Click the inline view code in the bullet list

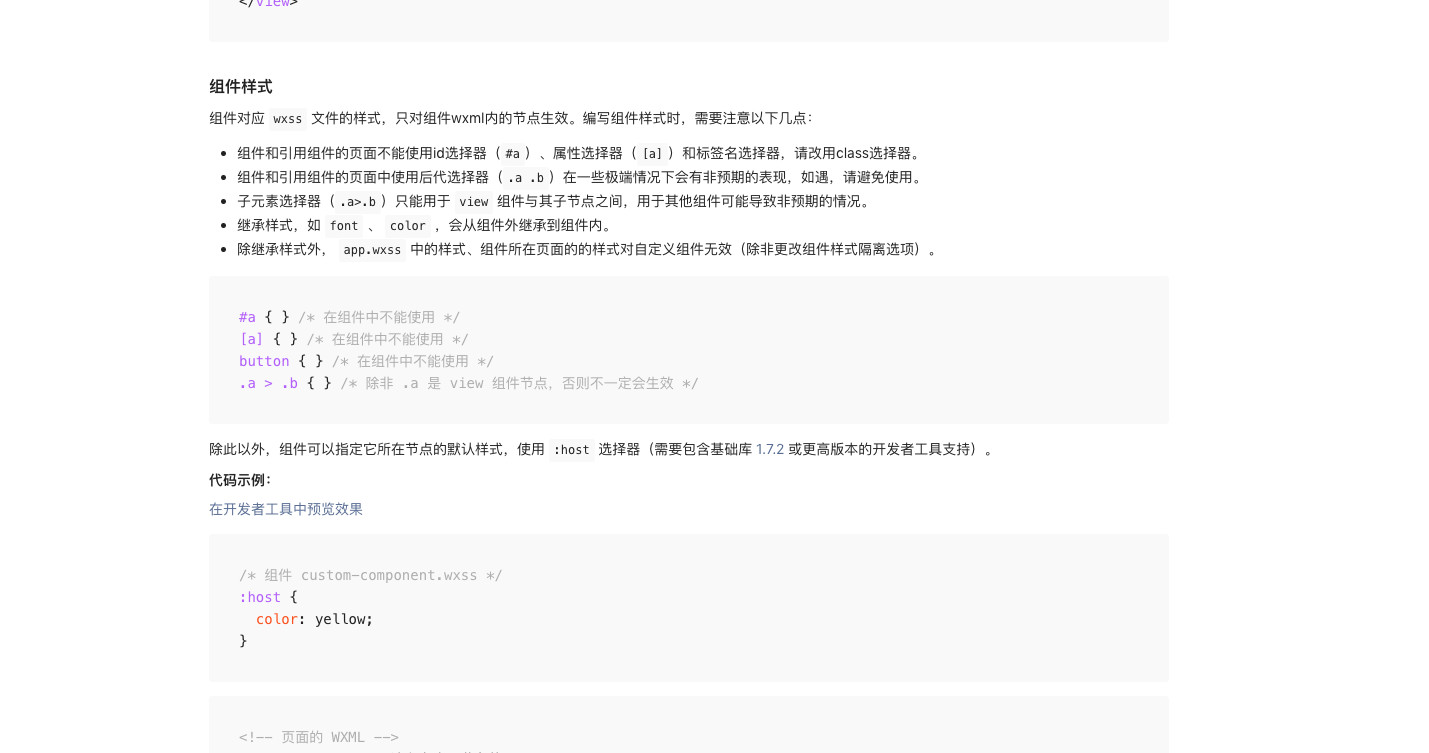[474, 202]
